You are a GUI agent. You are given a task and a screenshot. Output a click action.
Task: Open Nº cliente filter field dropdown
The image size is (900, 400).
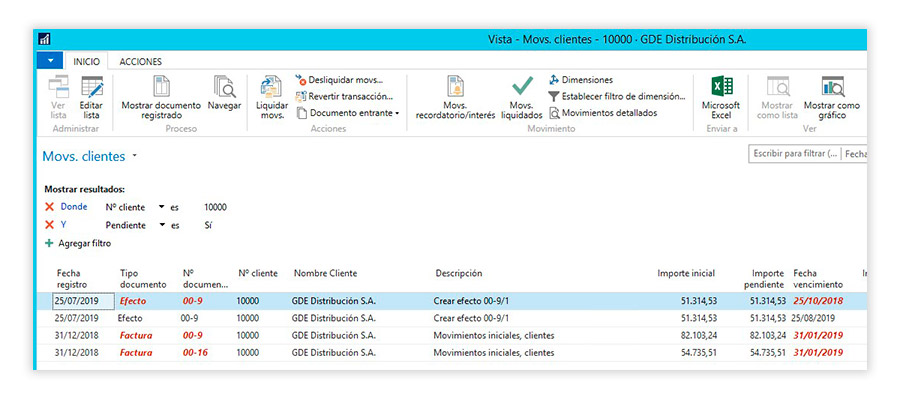[161, 207]
